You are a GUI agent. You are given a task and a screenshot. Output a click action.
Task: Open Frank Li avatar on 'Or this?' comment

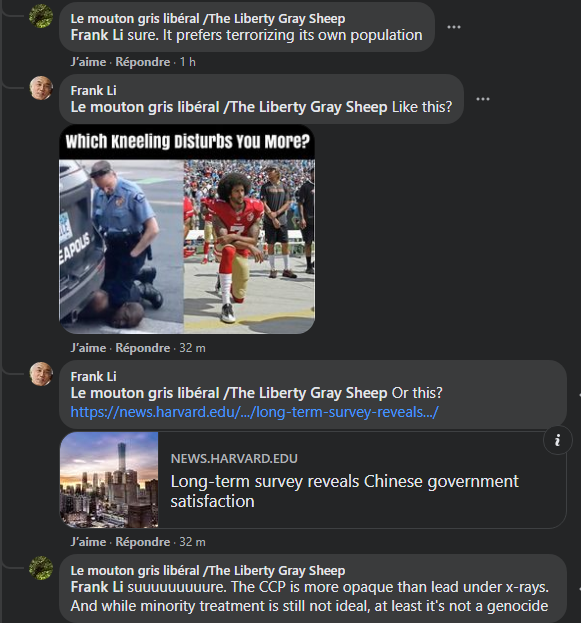(x=41, y=374)
